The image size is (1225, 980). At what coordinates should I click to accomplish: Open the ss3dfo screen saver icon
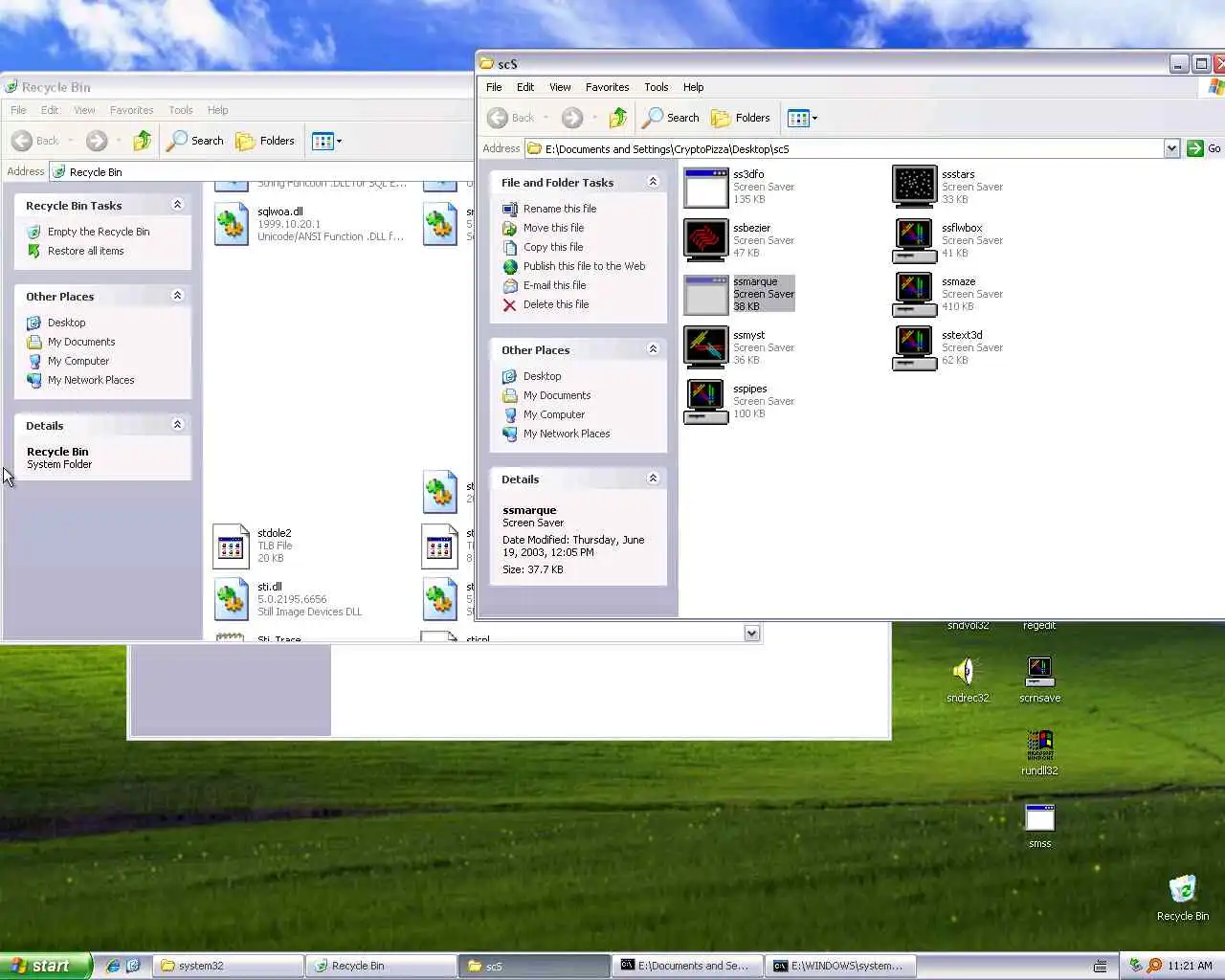coord(706,188)
